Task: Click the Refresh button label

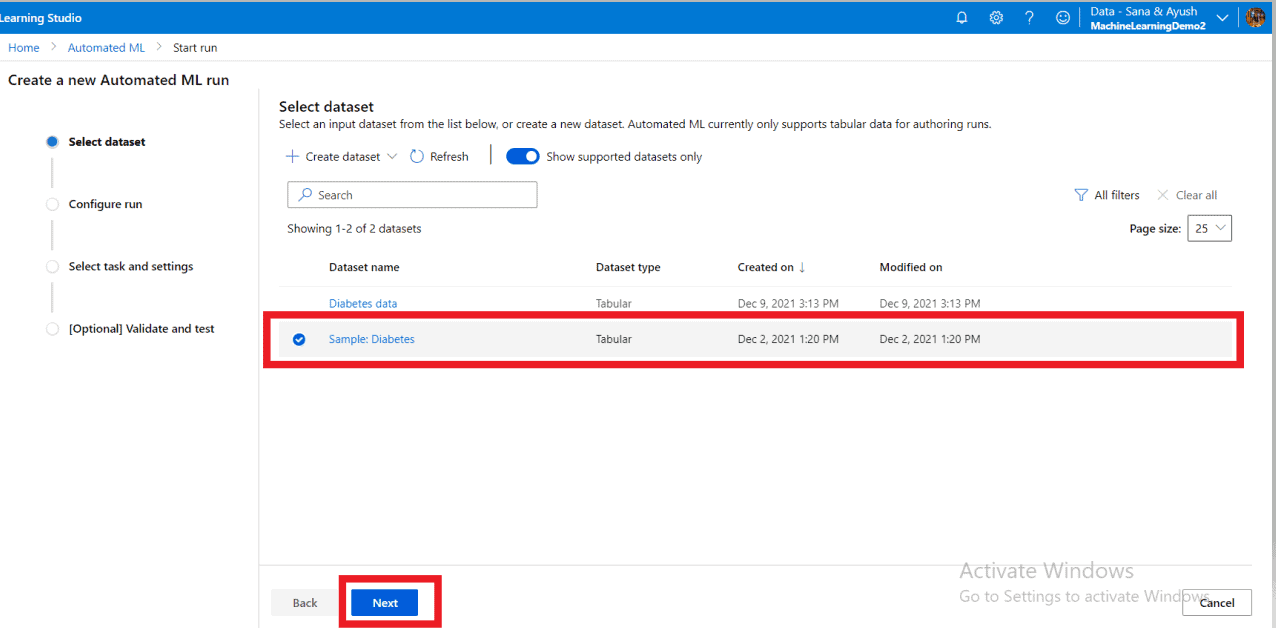Action: pos(449,157)
